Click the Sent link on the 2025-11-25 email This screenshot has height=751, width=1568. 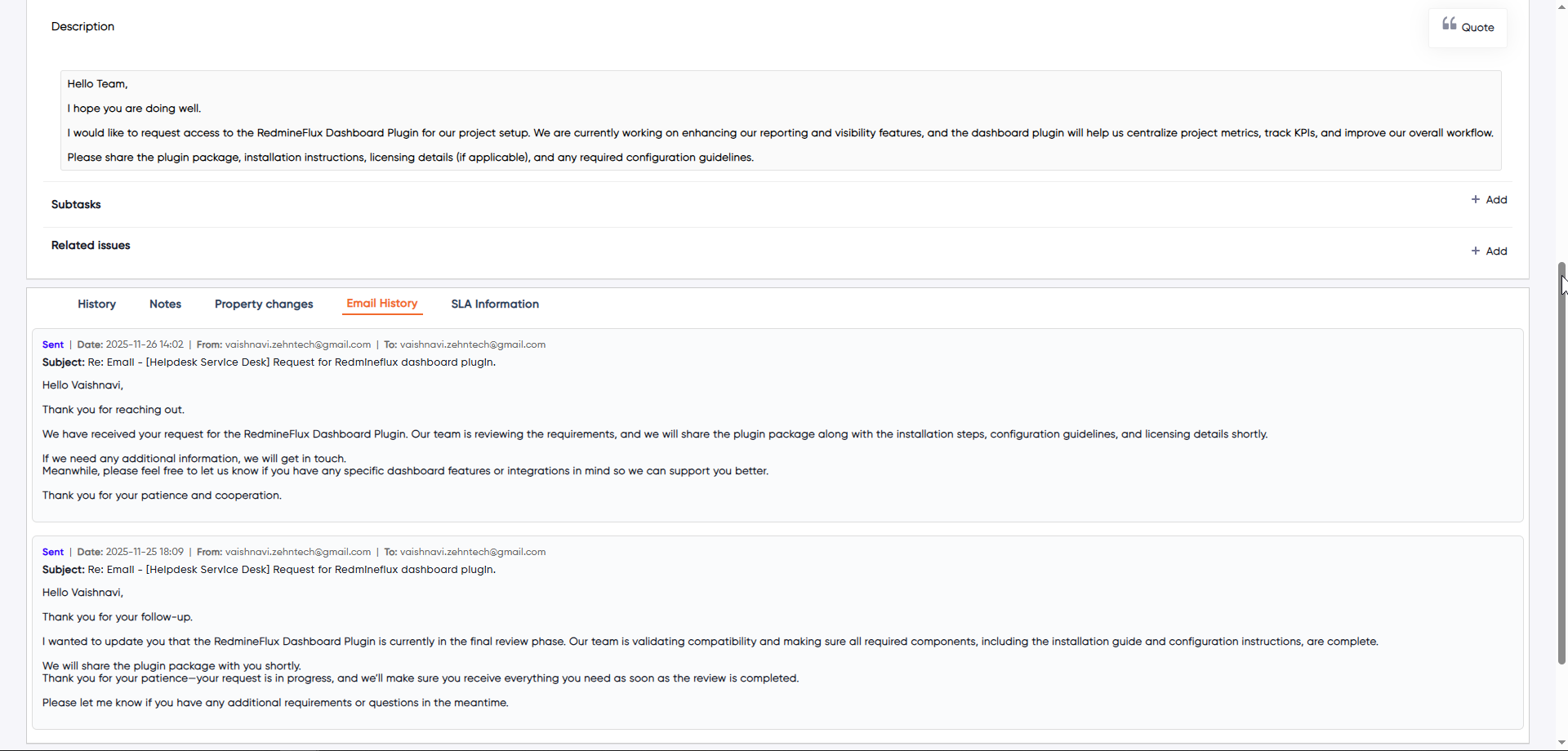(52, 551)
